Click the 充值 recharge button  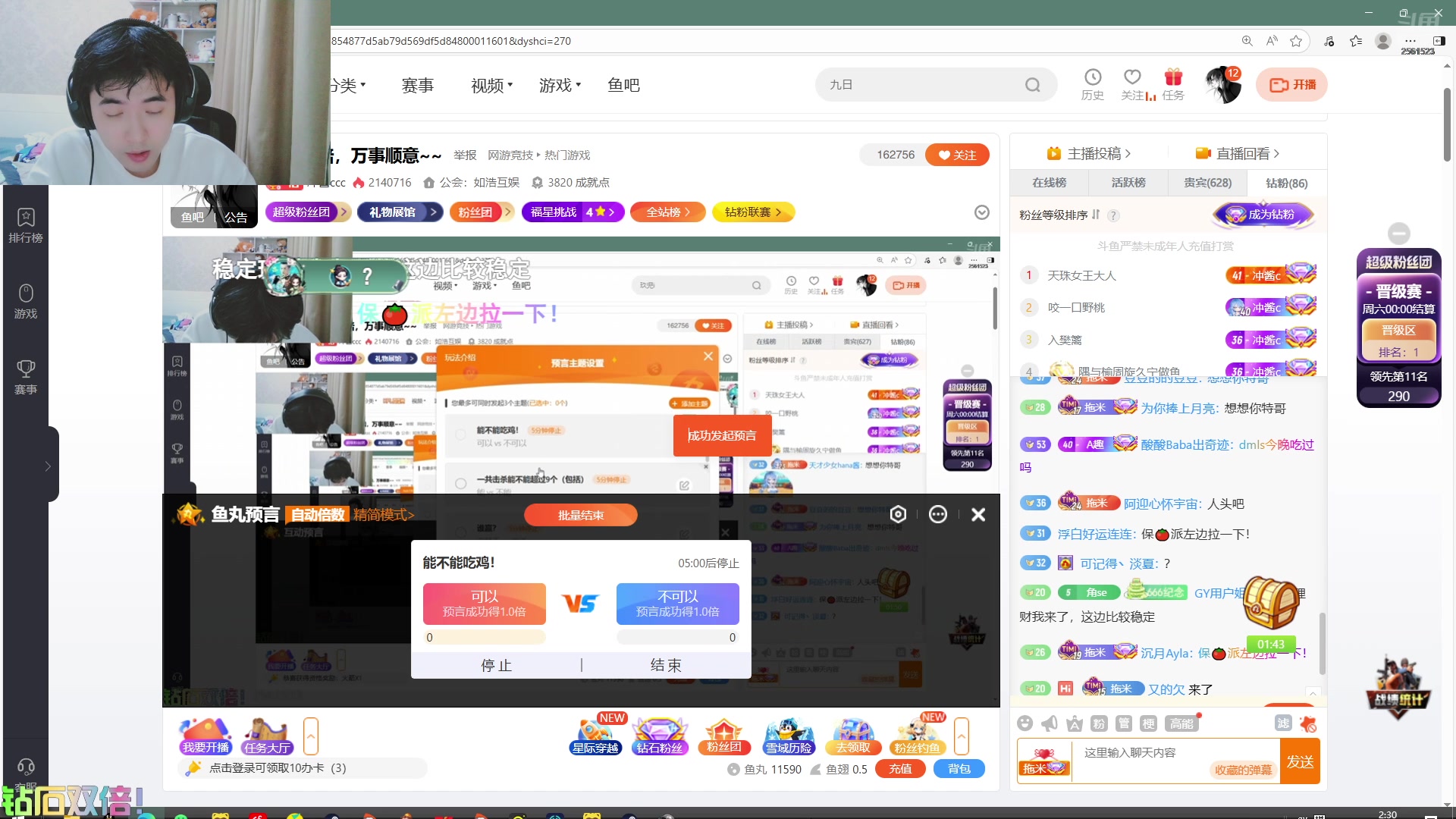pyautogui.click(x=900, y=769)
